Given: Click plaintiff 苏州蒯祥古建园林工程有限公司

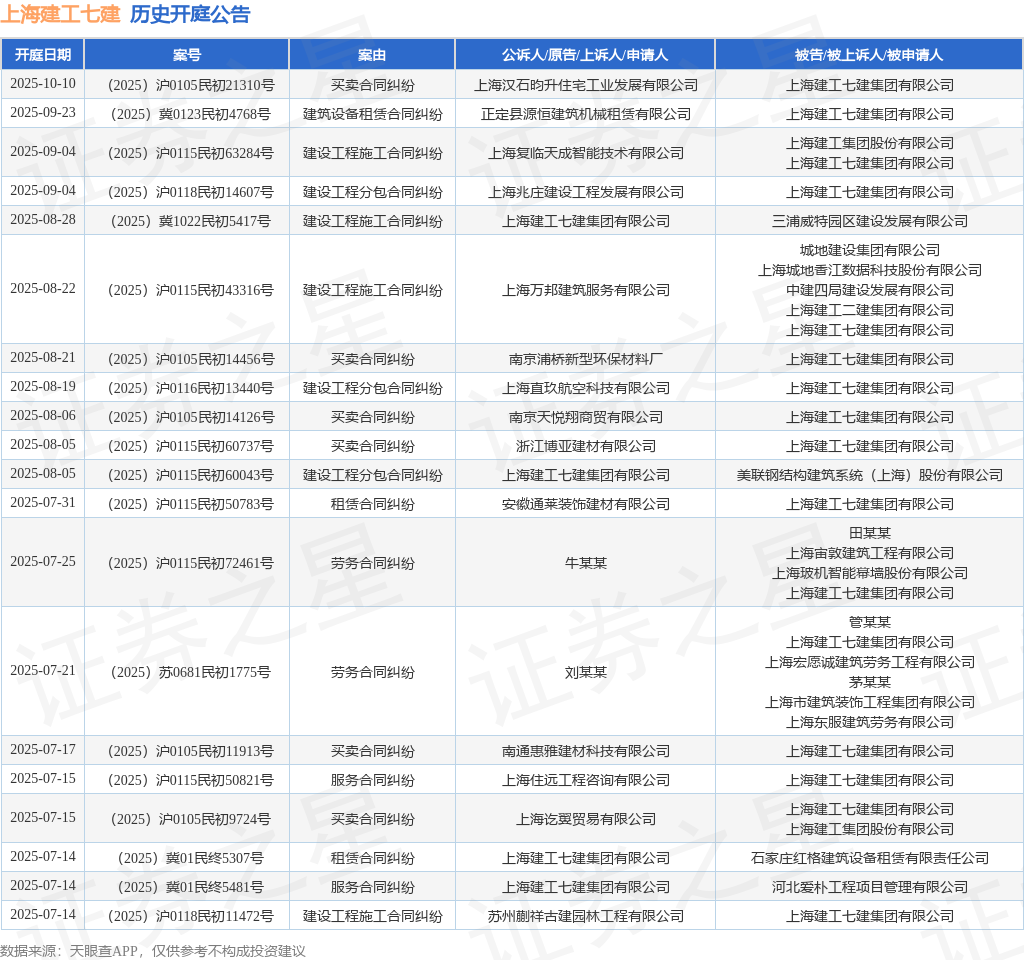Looking at the screenshot, I should (585, 916).
